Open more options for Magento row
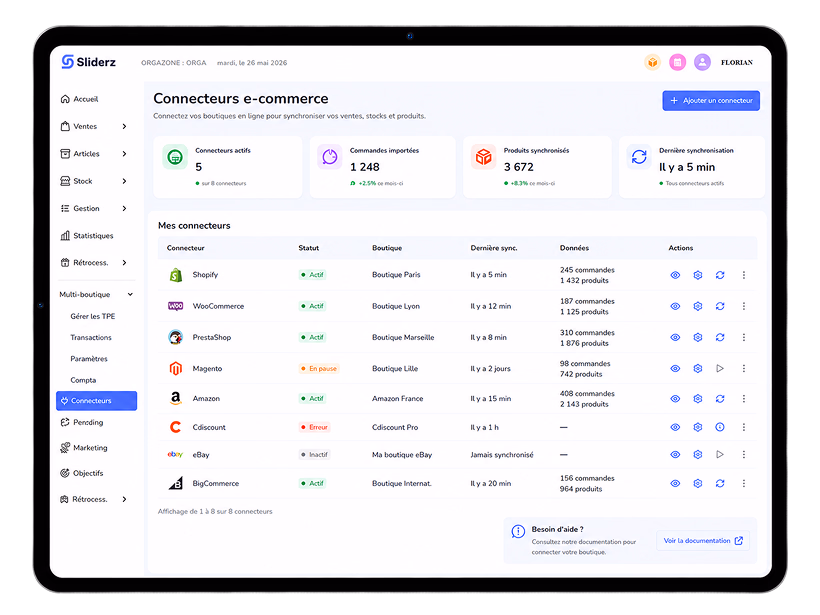 (x=744, y=368)
